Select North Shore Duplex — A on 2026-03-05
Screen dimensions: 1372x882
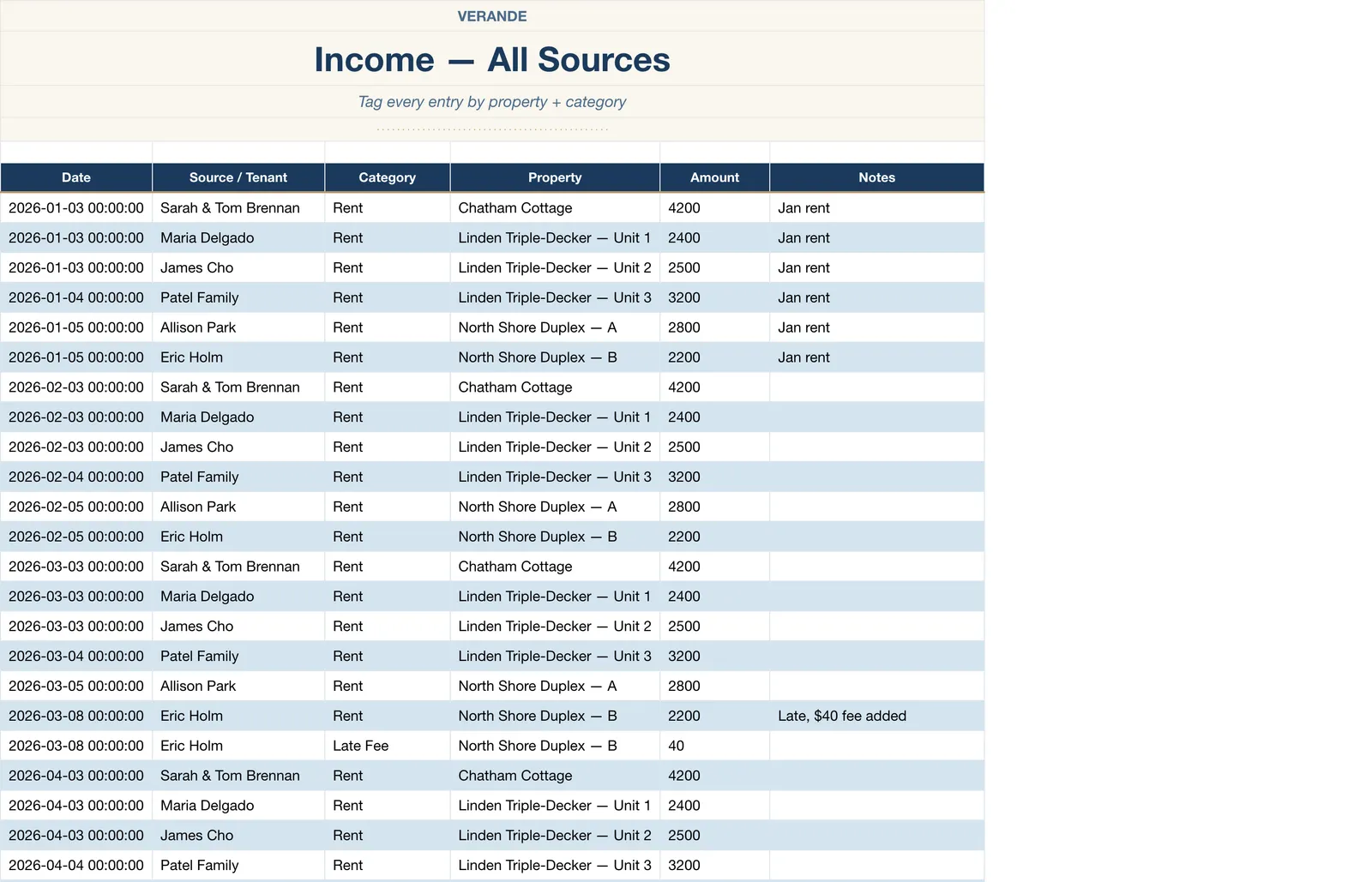coord(555,686)
